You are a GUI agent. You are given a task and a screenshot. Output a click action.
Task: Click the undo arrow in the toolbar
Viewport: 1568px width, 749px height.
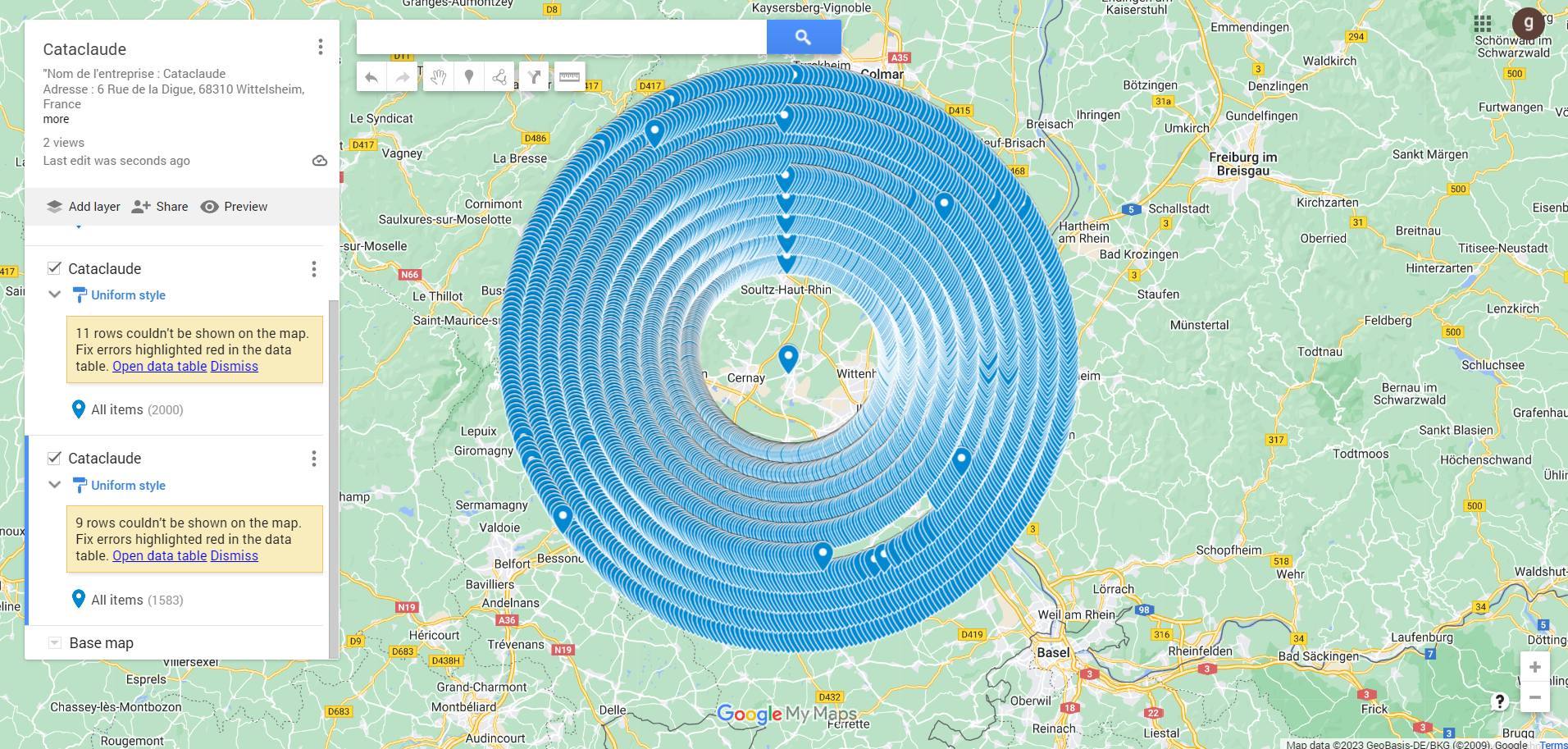371,77
